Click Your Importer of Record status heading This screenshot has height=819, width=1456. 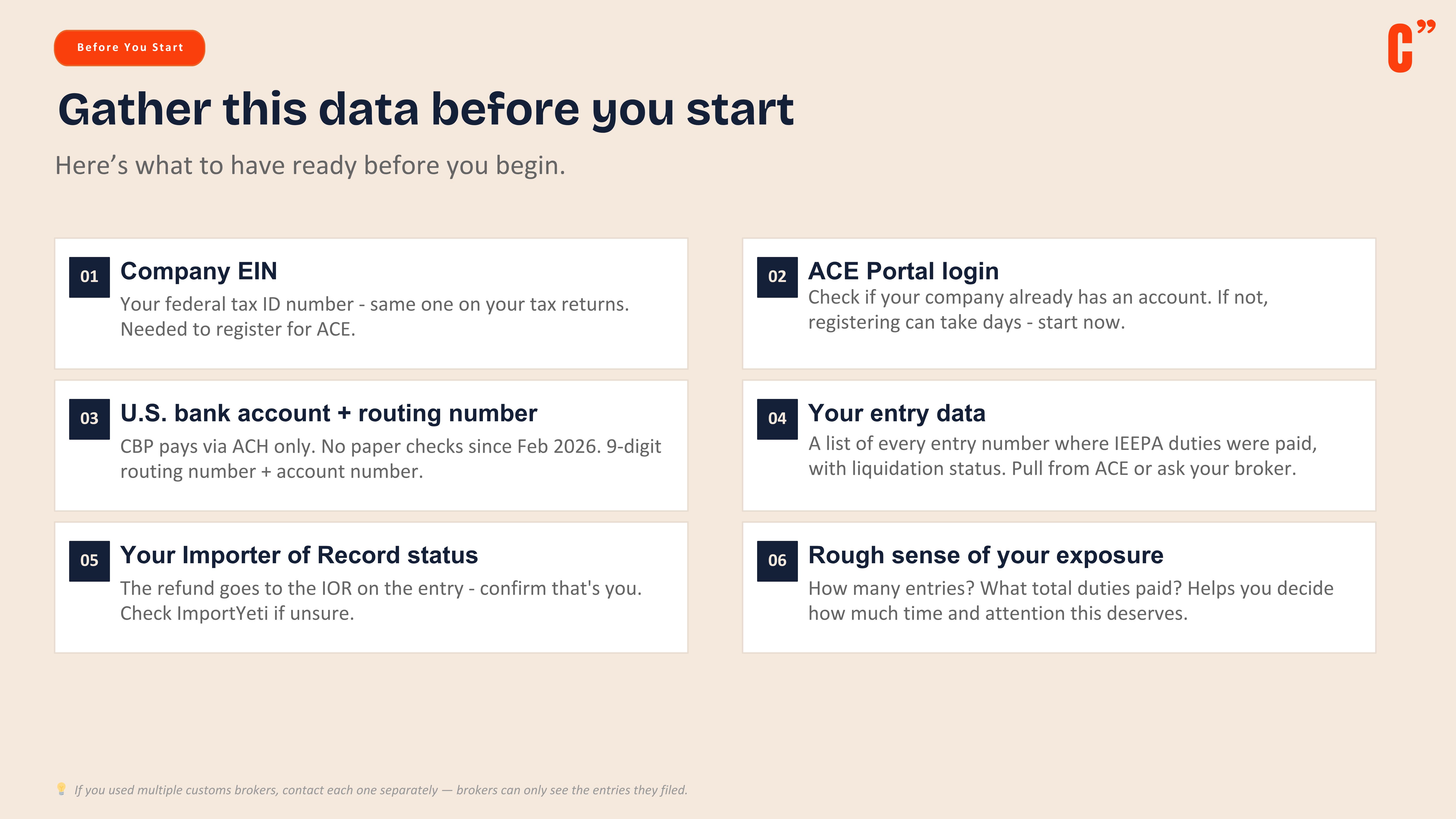pos(299,555)
